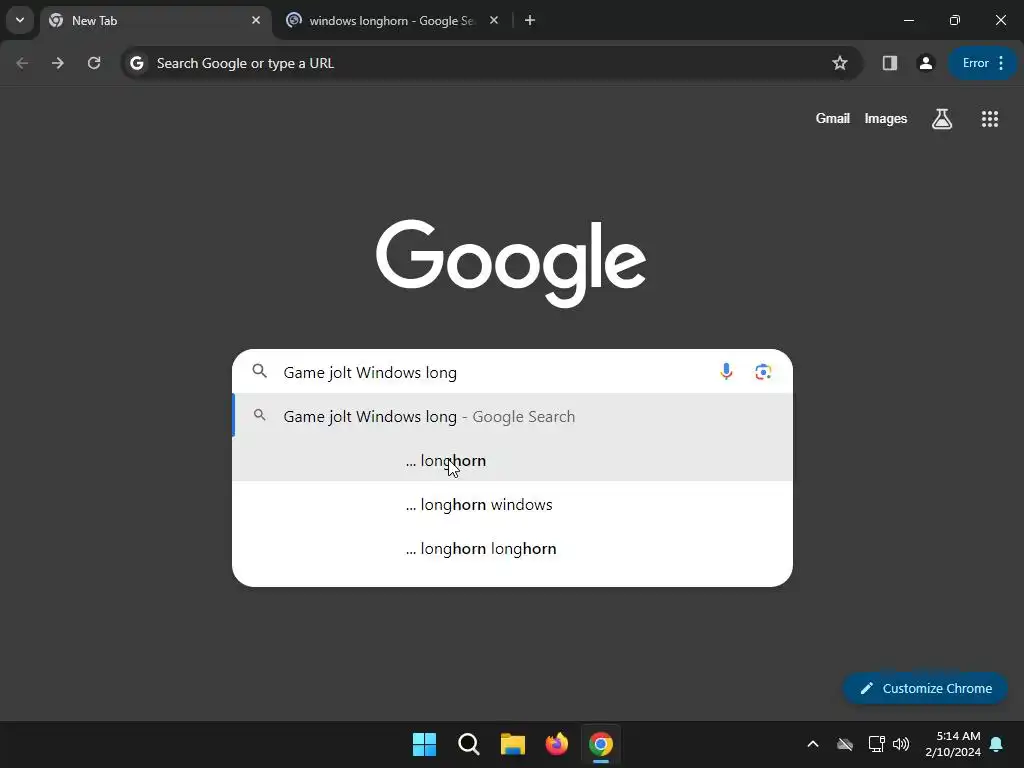Open the side panel

point(889,63)
